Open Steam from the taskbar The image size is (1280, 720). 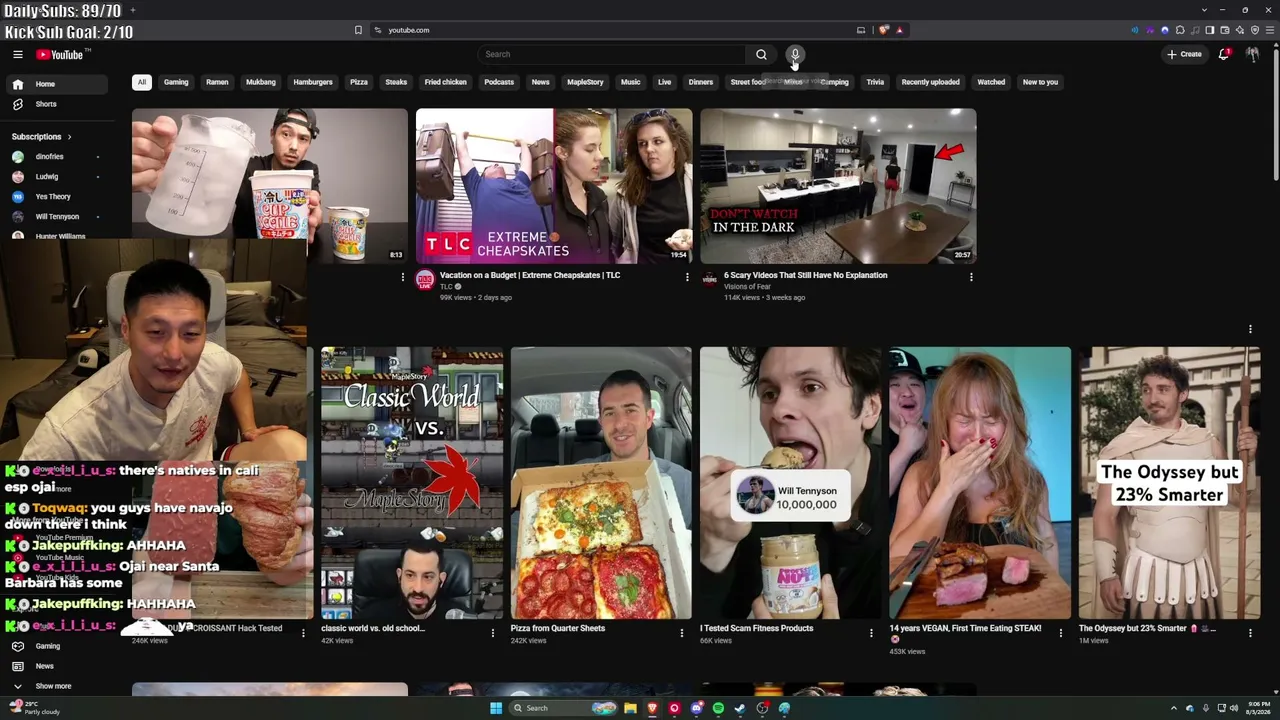(x=740, y=708)
